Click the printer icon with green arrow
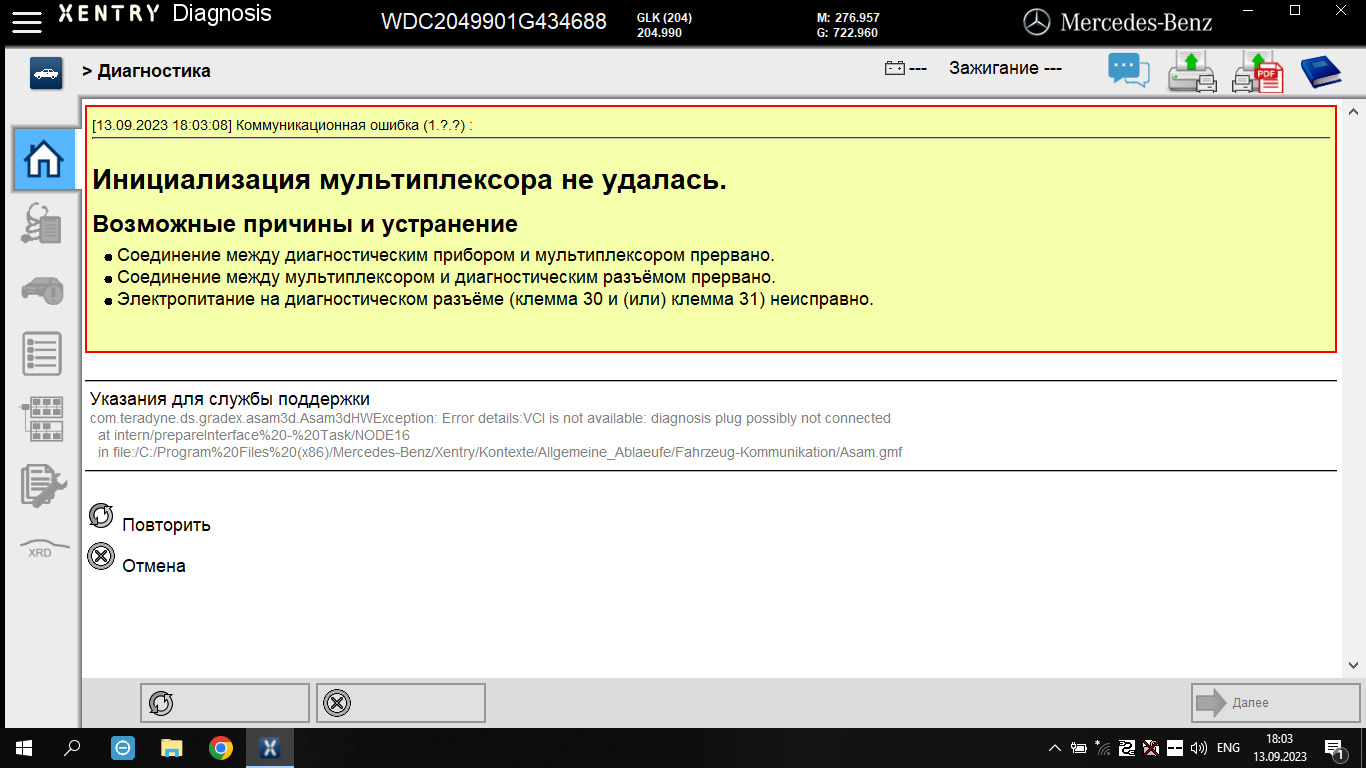1366x768 pixels. pos(1192,71)
